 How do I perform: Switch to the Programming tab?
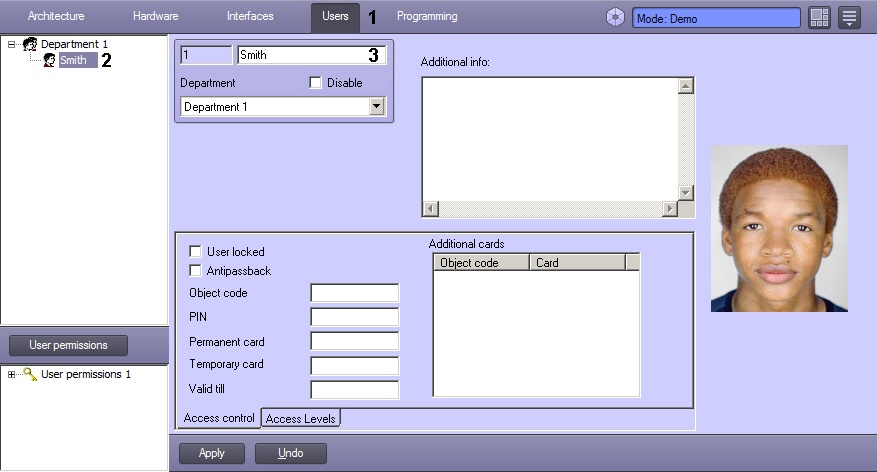427,16
